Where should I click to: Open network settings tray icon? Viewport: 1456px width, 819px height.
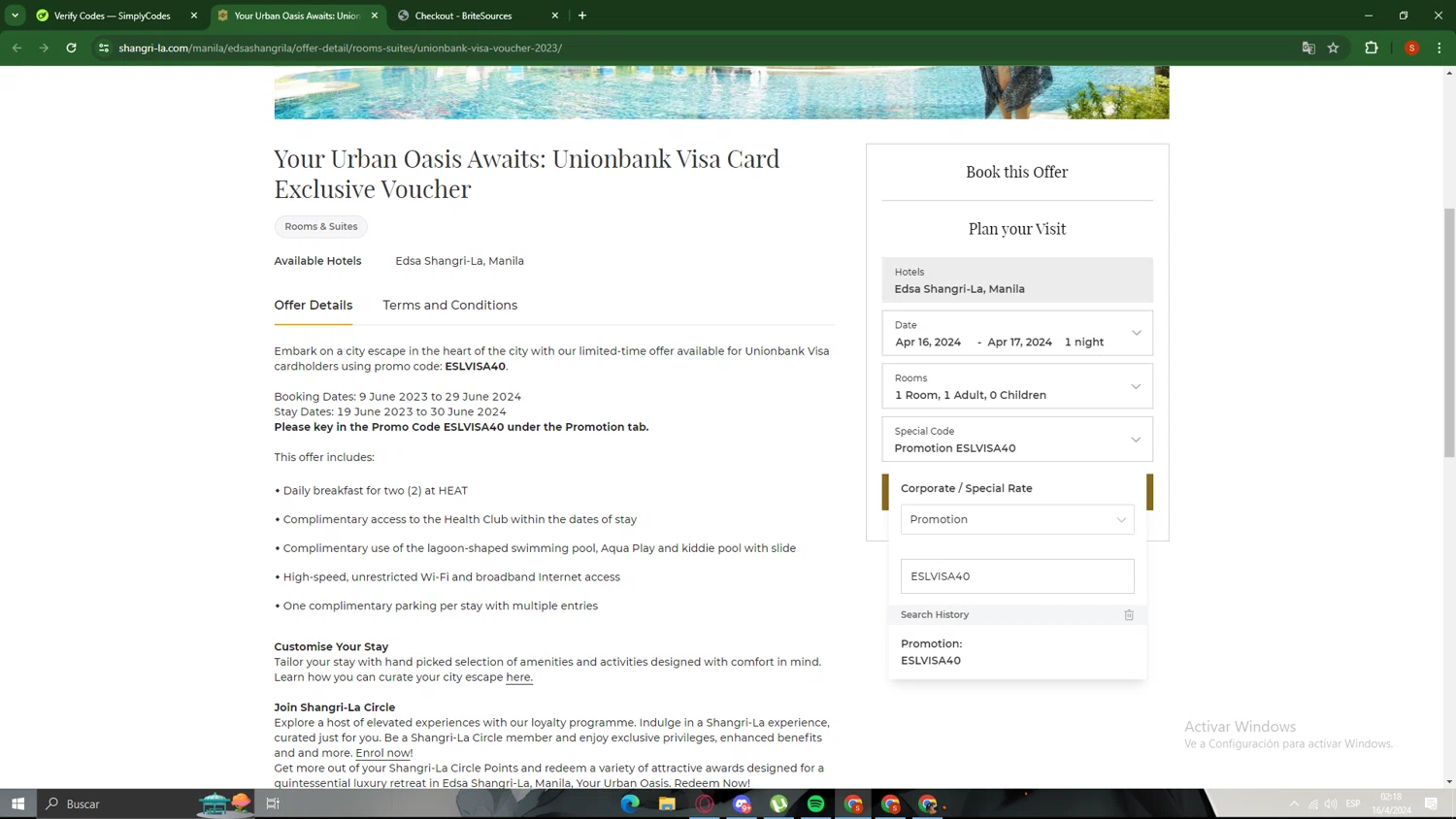coord(1312,803)
